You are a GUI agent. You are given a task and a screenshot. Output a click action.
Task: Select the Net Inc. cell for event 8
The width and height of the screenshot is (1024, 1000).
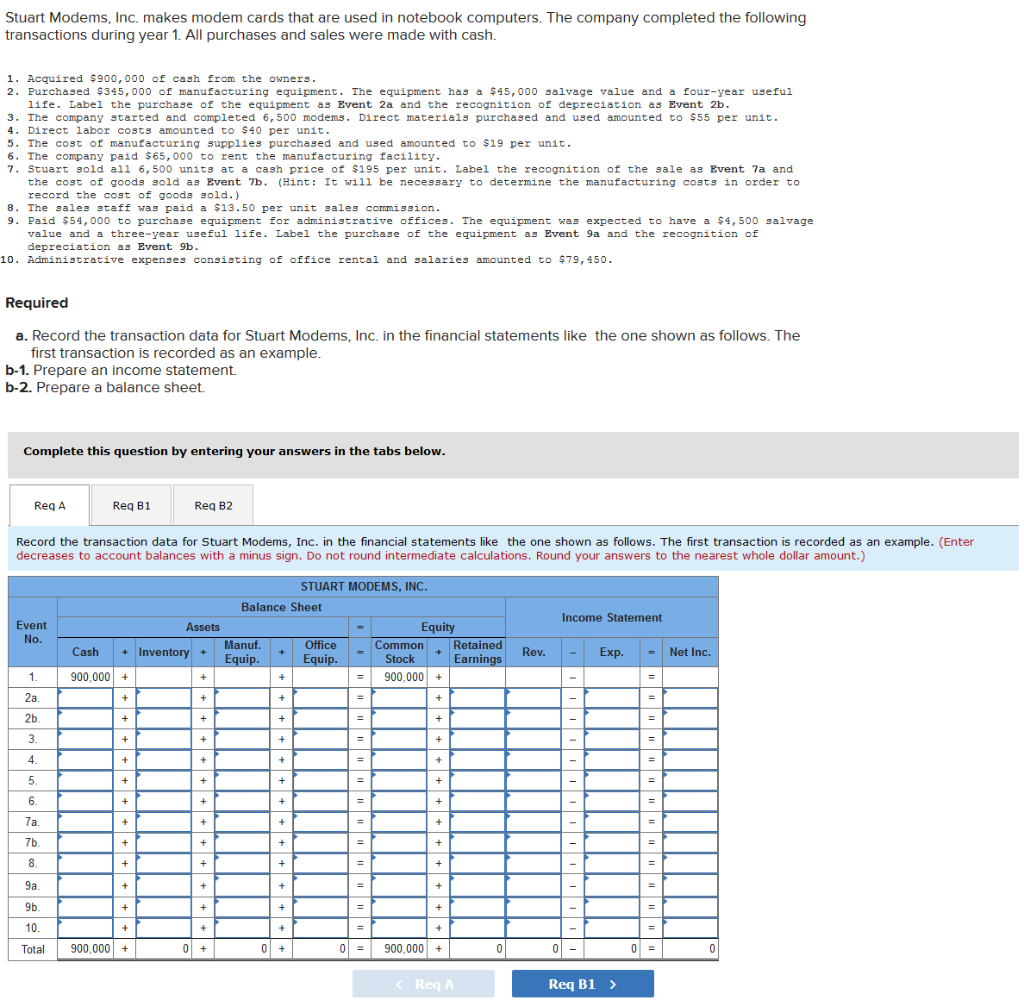click(x=690, y=863)
